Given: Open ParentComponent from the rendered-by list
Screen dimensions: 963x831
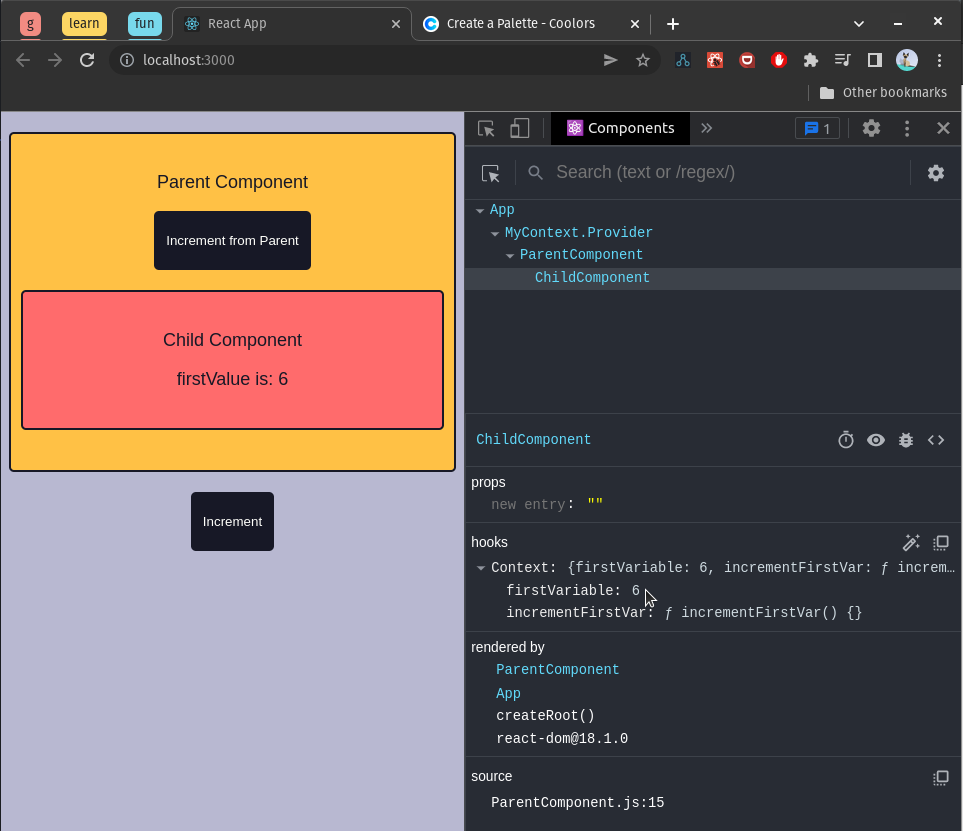Looking at the screenshot, I should click(x=557, y=670).
